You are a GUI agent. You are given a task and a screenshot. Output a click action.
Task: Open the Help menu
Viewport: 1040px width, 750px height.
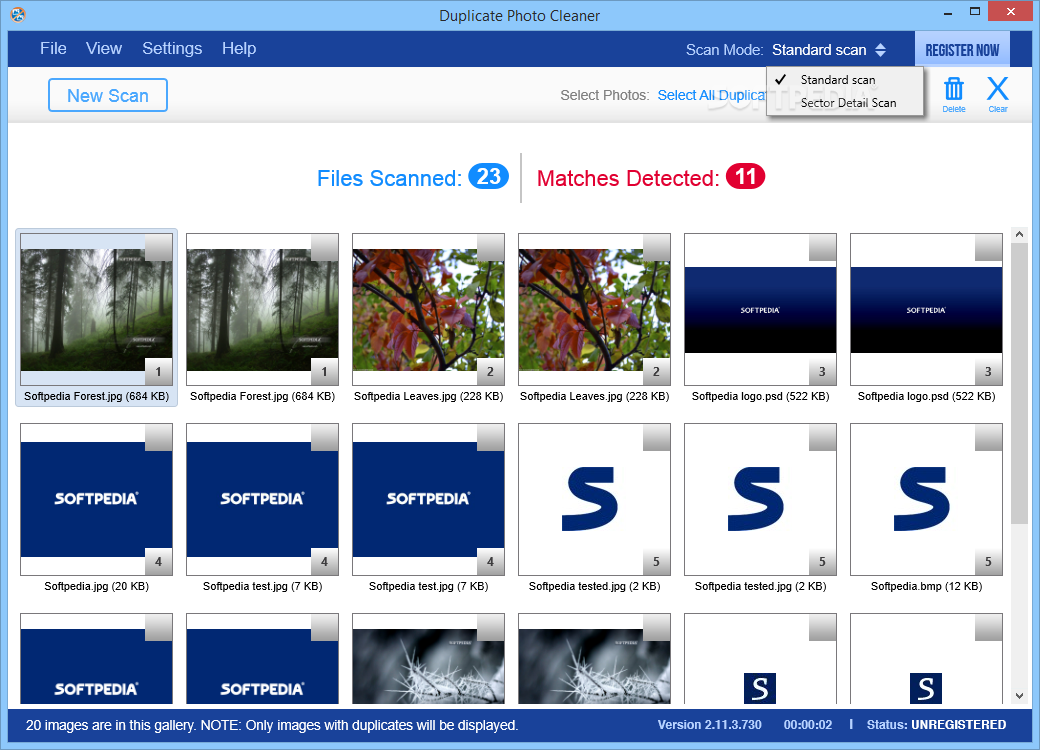[239, 48]
